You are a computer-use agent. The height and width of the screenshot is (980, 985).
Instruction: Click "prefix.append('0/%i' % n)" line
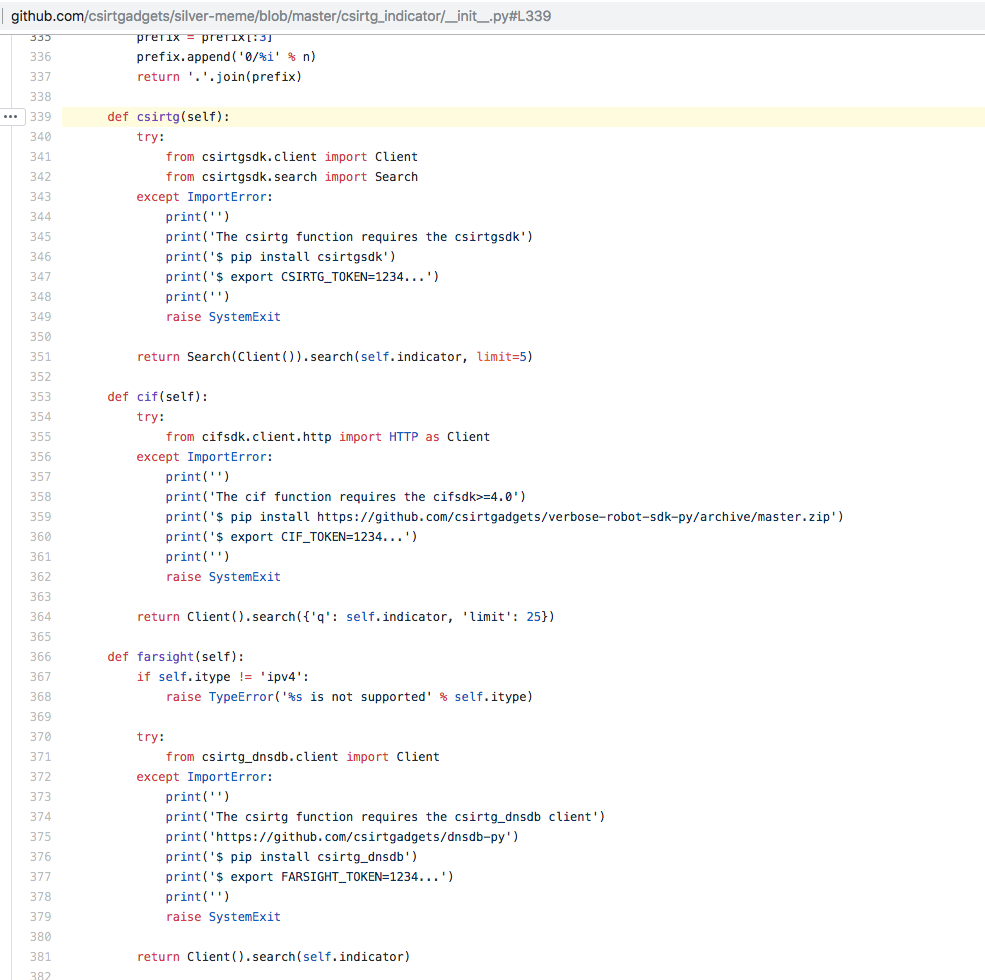pos(226,57)
